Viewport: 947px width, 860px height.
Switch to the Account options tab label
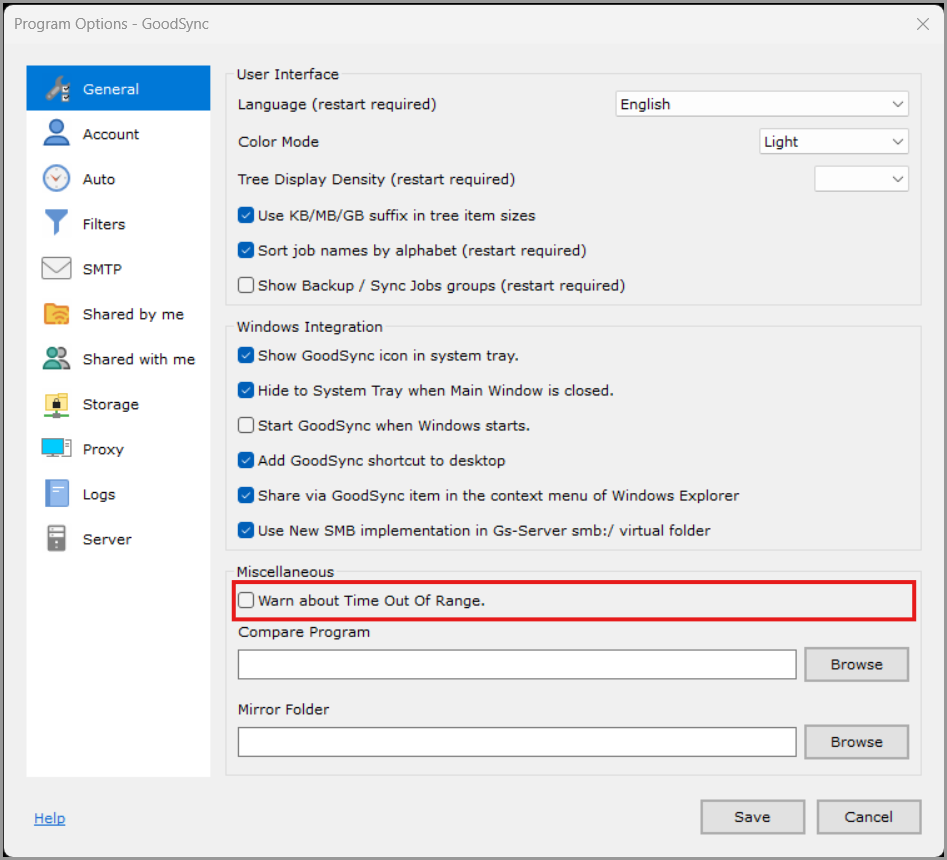point(111,134)
